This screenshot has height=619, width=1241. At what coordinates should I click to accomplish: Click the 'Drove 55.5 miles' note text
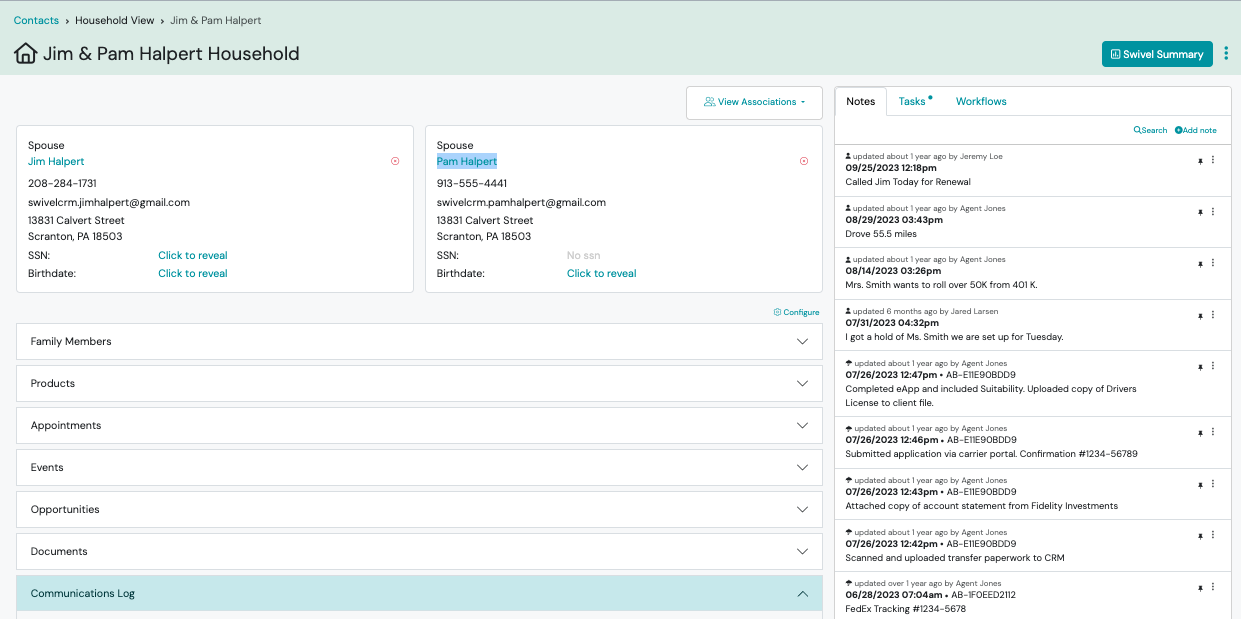point(881,234)
